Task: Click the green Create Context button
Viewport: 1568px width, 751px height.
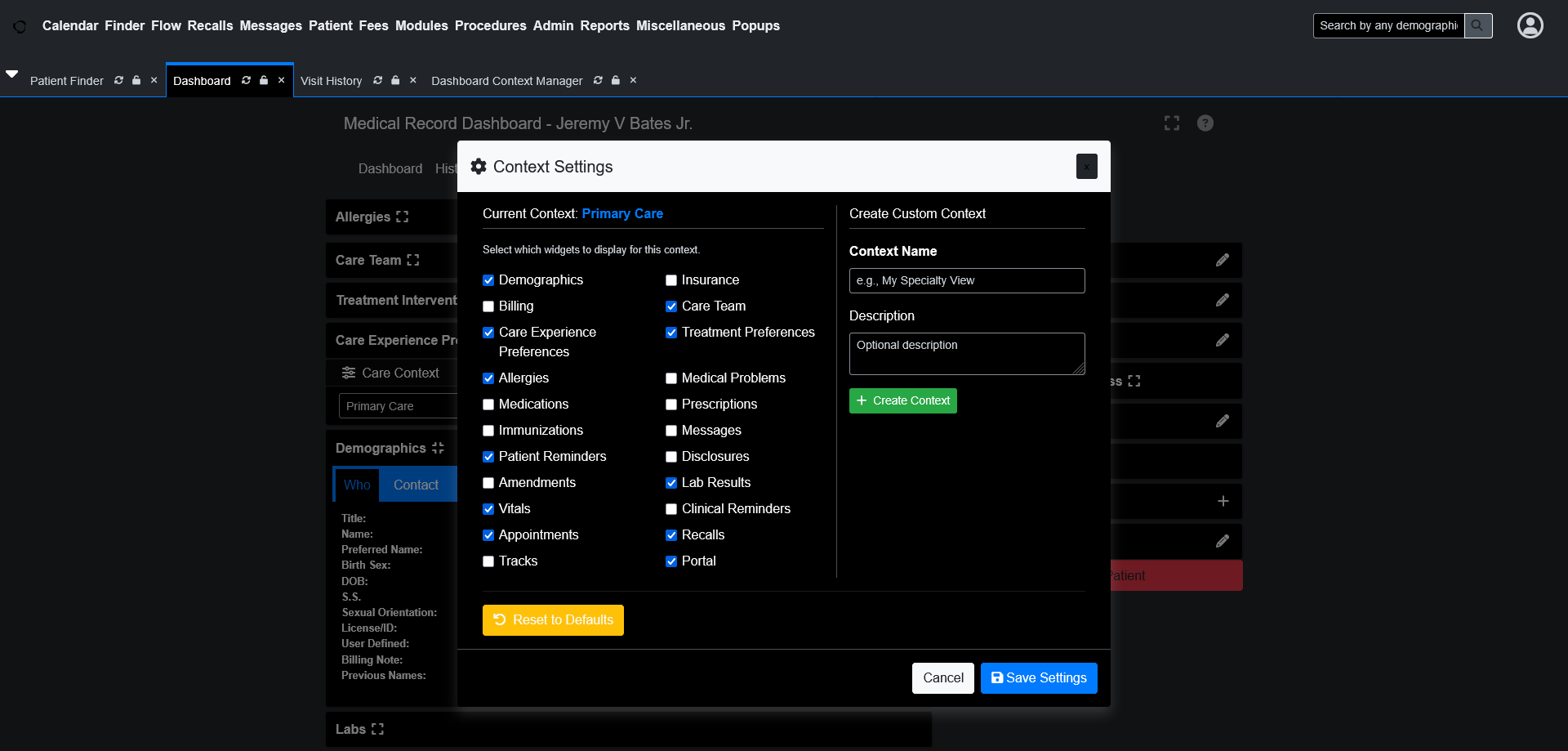Action: [x=902, y=400]
